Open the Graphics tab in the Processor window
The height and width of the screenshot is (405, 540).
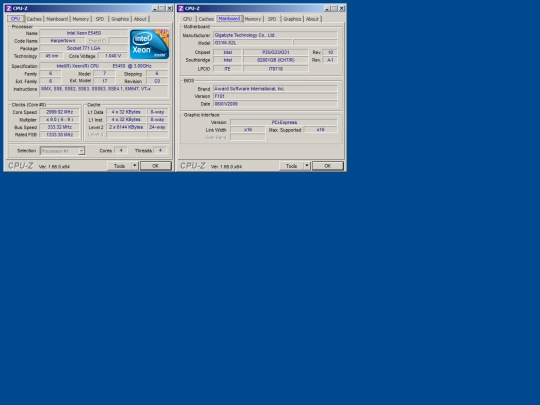click(x=120, y=19)
